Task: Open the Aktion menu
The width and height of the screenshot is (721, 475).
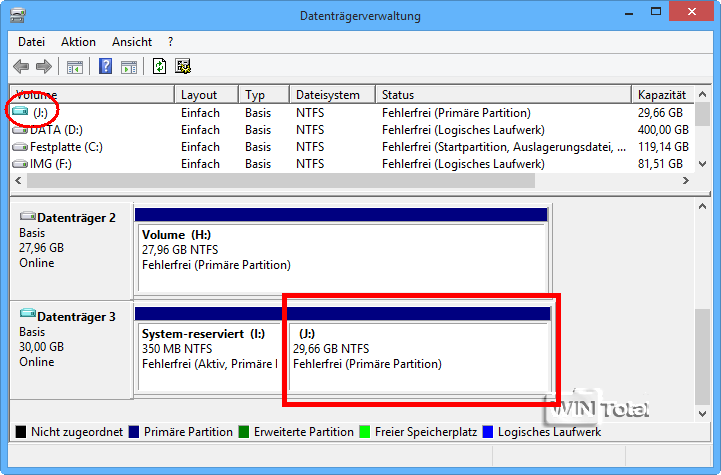Action: point(78,42)
